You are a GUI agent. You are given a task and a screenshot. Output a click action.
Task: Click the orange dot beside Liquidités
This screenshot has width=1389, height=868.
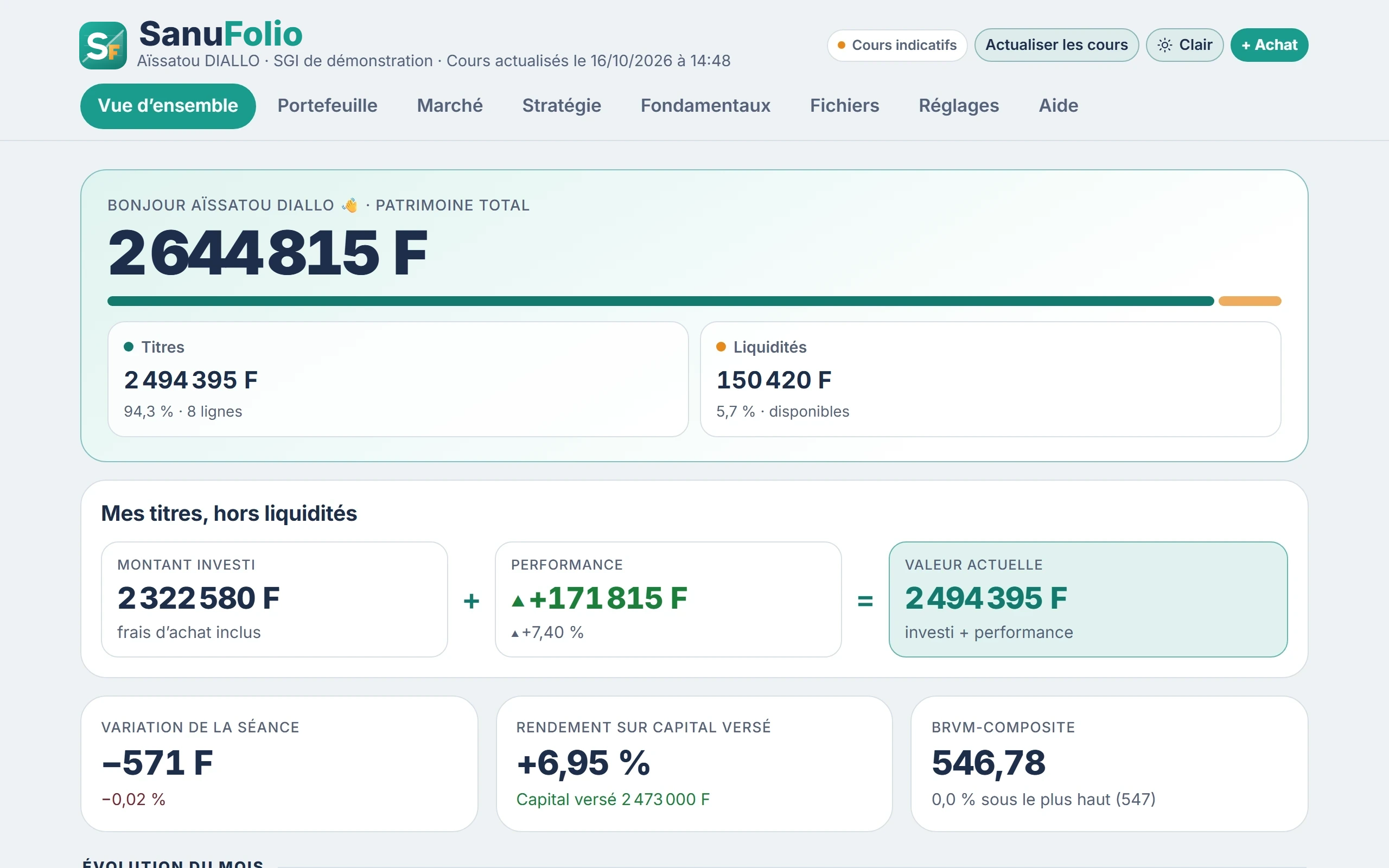721,347
